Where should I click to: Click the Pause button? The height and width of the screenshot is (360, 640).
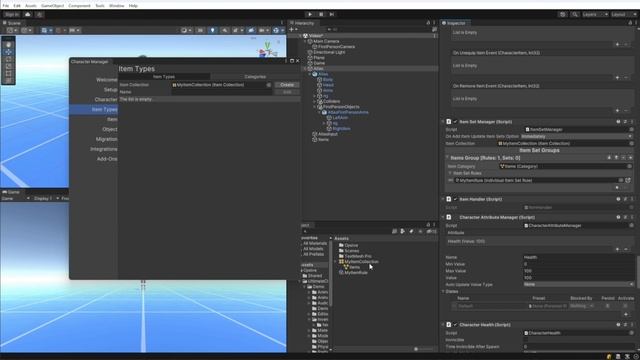point(321,14)
